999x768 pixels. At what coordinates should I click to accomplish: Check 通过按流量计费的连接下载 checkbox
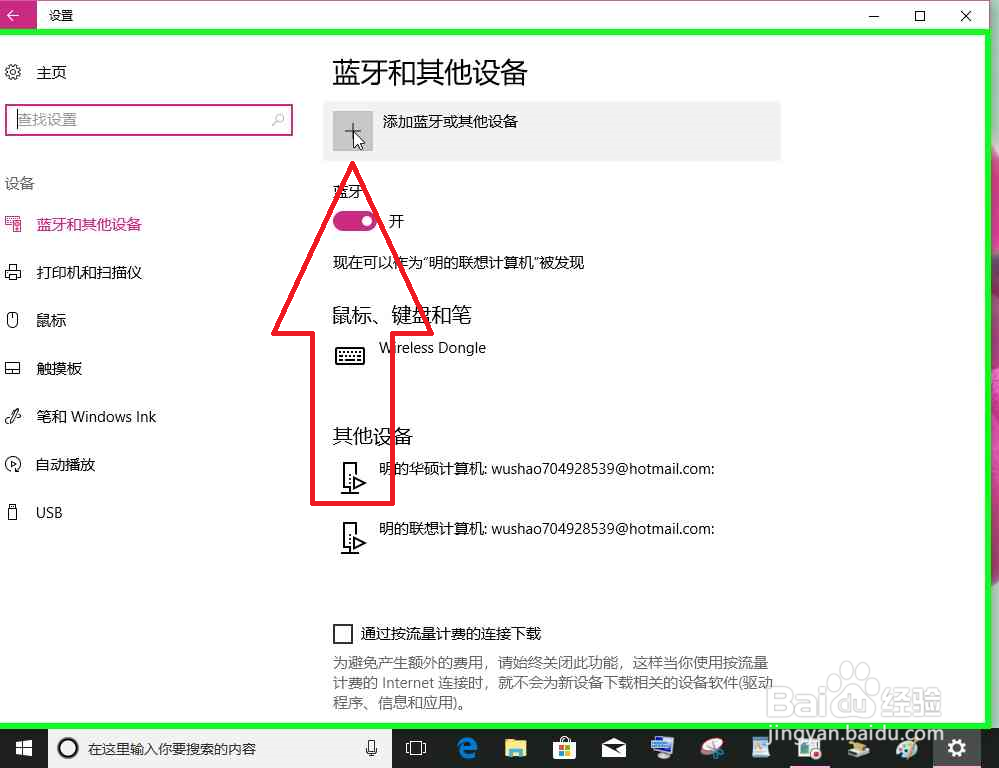click(343, 634)
